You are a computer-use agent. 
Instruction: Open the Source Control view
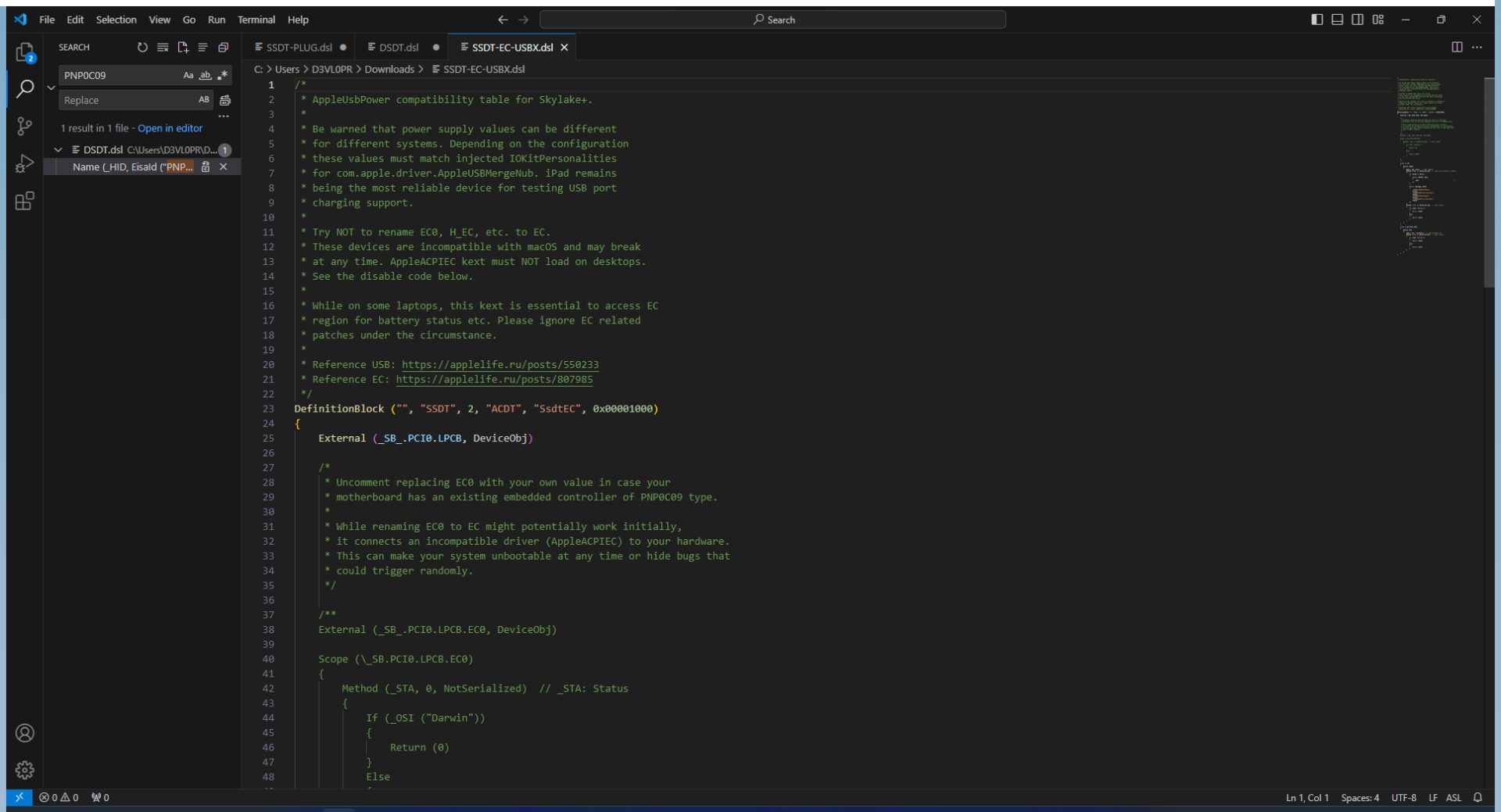tap(25, 126)
